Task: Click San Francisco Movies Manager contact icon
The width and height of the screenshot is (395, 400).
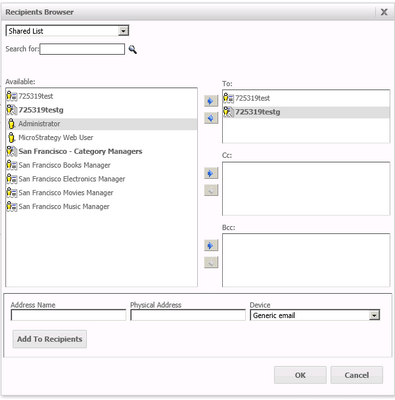Action: [x=12, y=193]
